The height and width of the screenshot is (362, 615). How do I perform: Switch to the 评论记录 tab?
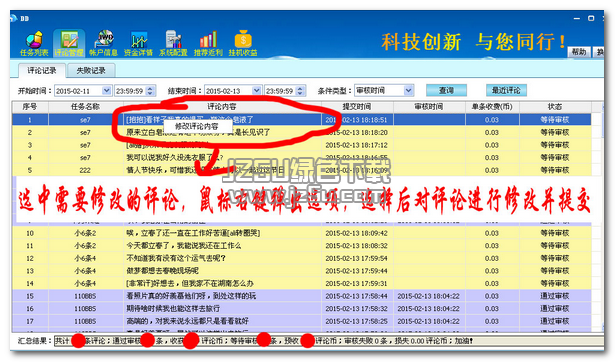click(x=42, y=71)
